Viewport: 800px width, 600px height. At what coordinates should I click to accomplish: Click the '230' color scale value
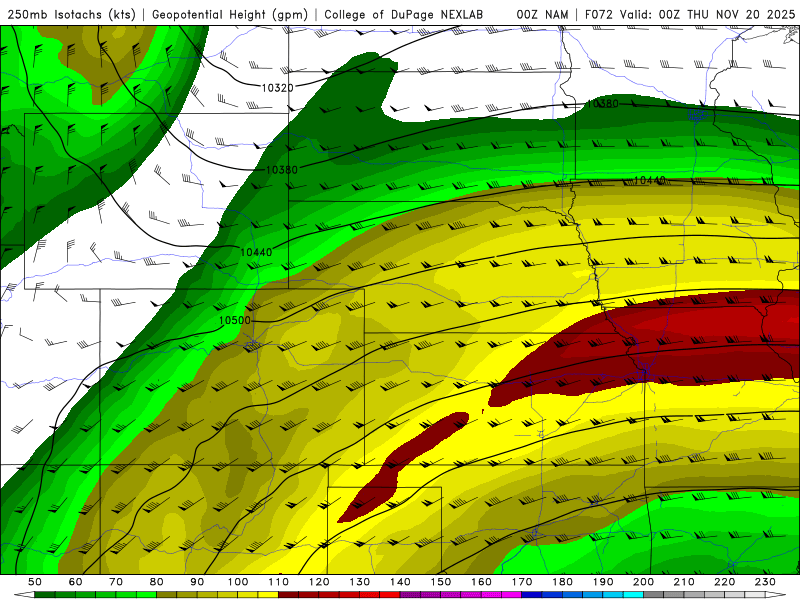pyautogui.click(x=765, y=582)
